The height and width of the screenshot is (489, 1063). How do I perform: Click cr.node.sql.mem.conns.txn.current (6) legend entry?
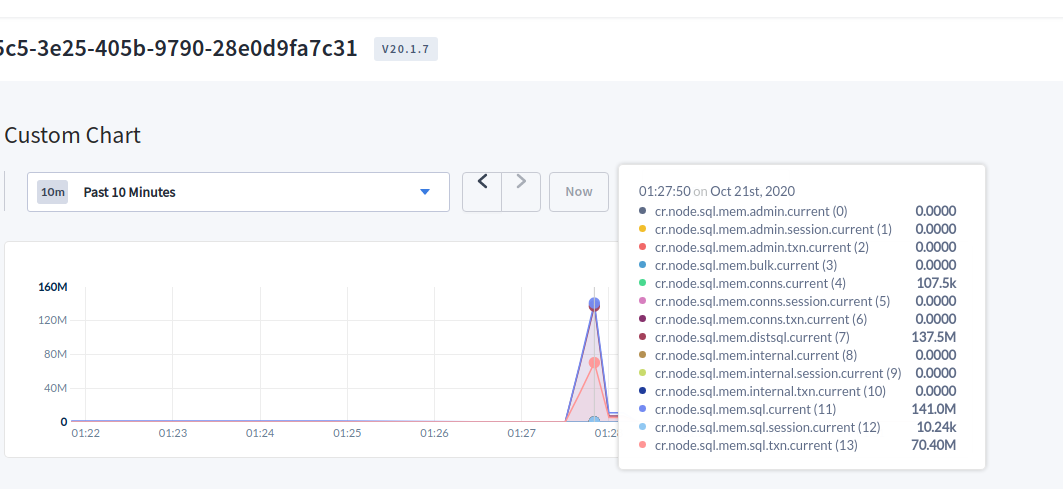[x=761, y=319]
